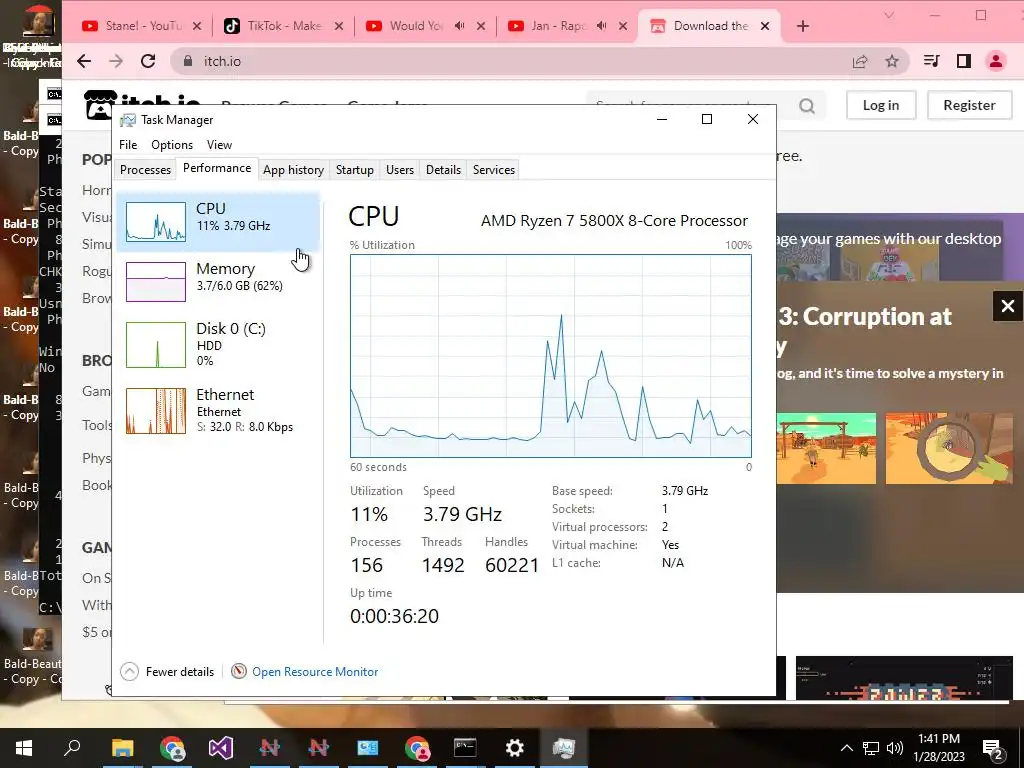Click Task Manager taskbar icon
The width and height of the screenshot is (1024, 768).
click(564, 748)
